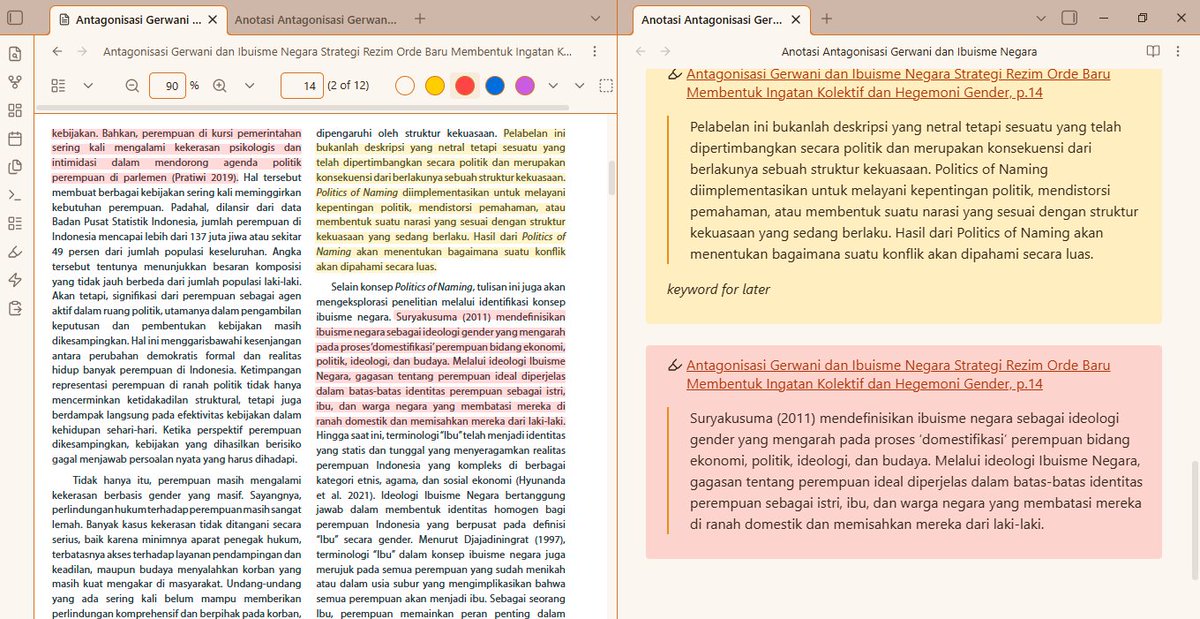
Task: Switch note to reading view
Action: pos(1153,51)
